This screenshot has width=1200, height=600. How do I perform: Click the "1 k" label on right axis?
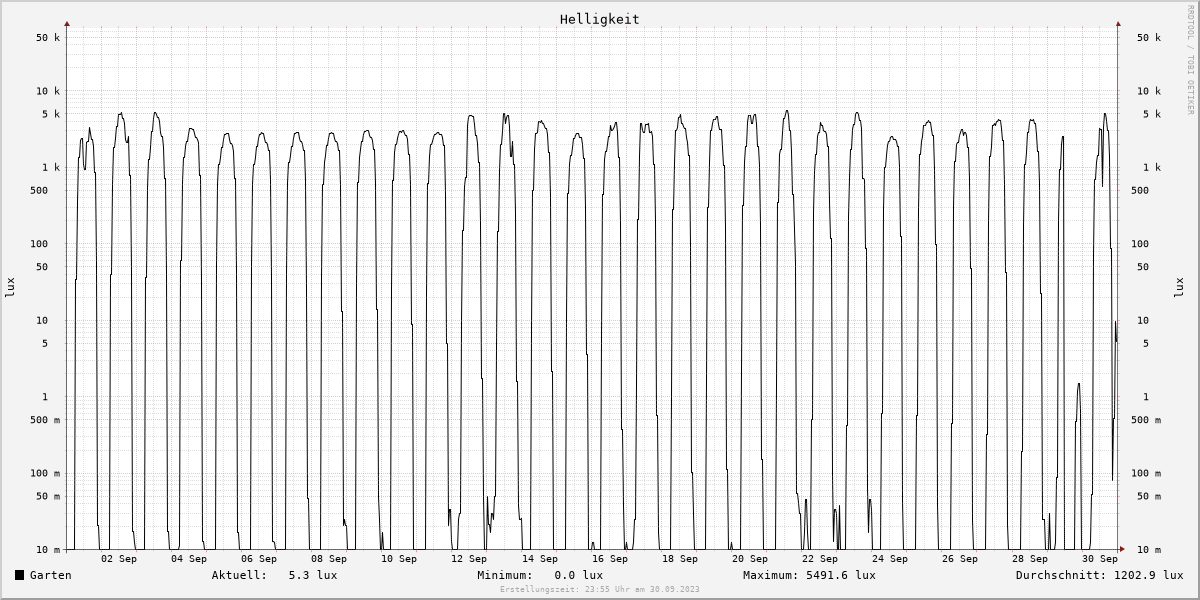point(1152,168)
